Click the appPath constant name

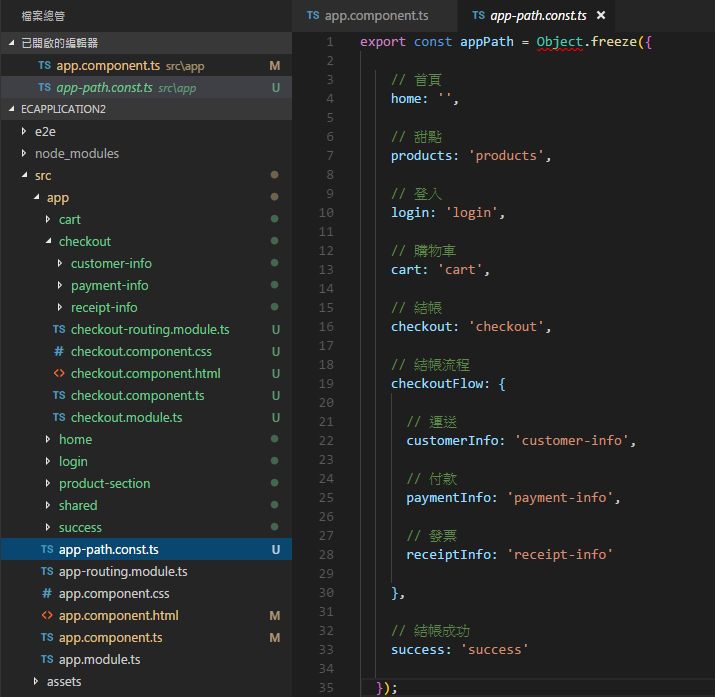[x=487, y=42]
